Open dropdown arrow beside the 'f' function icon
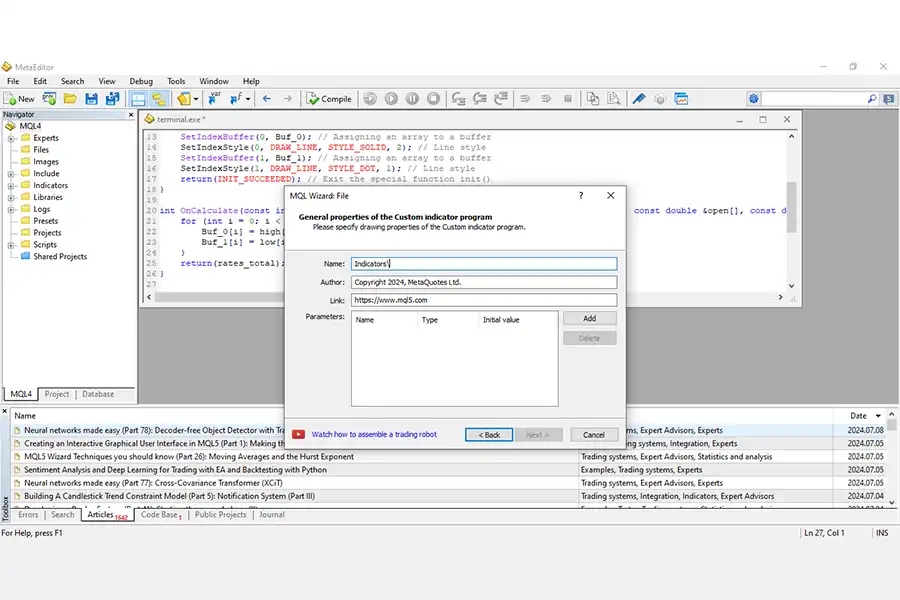The height and width of the screenshot is (600, 900). tap(247, 99)
